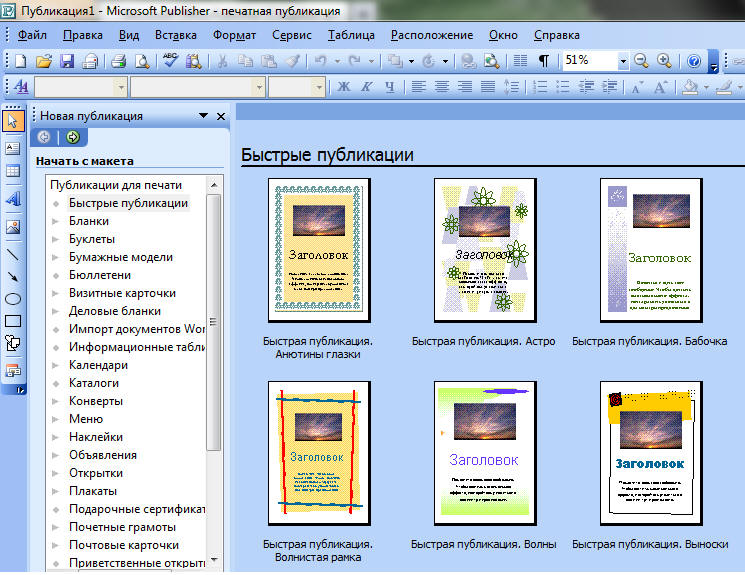745x575 pixels.
Task: Choose the Астро template thumbnail
Action: (x=485, y=250)
